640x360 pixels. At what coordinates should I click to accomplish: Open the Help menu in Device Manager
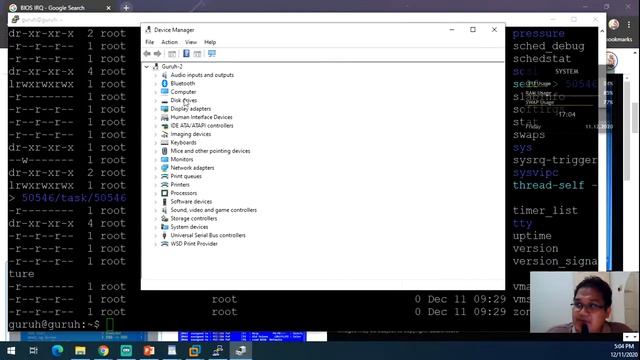point(210,42)
